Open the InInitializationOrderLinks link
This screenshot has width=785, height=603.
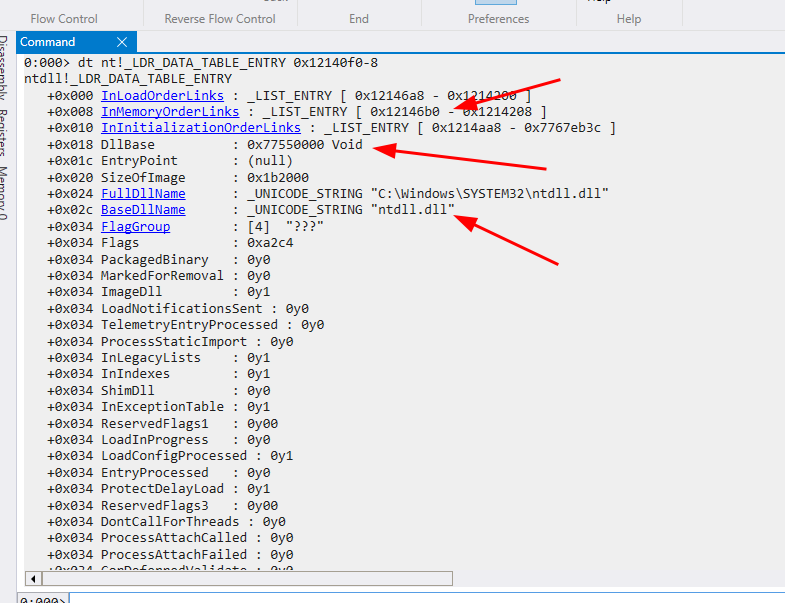pos(200,128)
